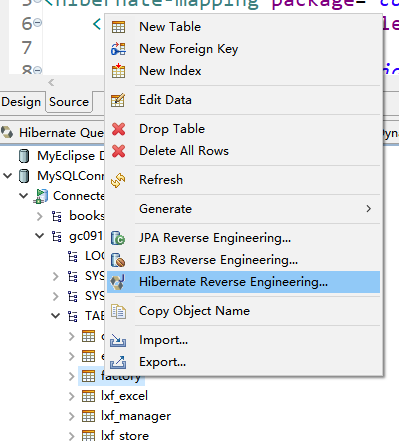Click the books schema icon
The image size is (399, 441).
[56, 216]
